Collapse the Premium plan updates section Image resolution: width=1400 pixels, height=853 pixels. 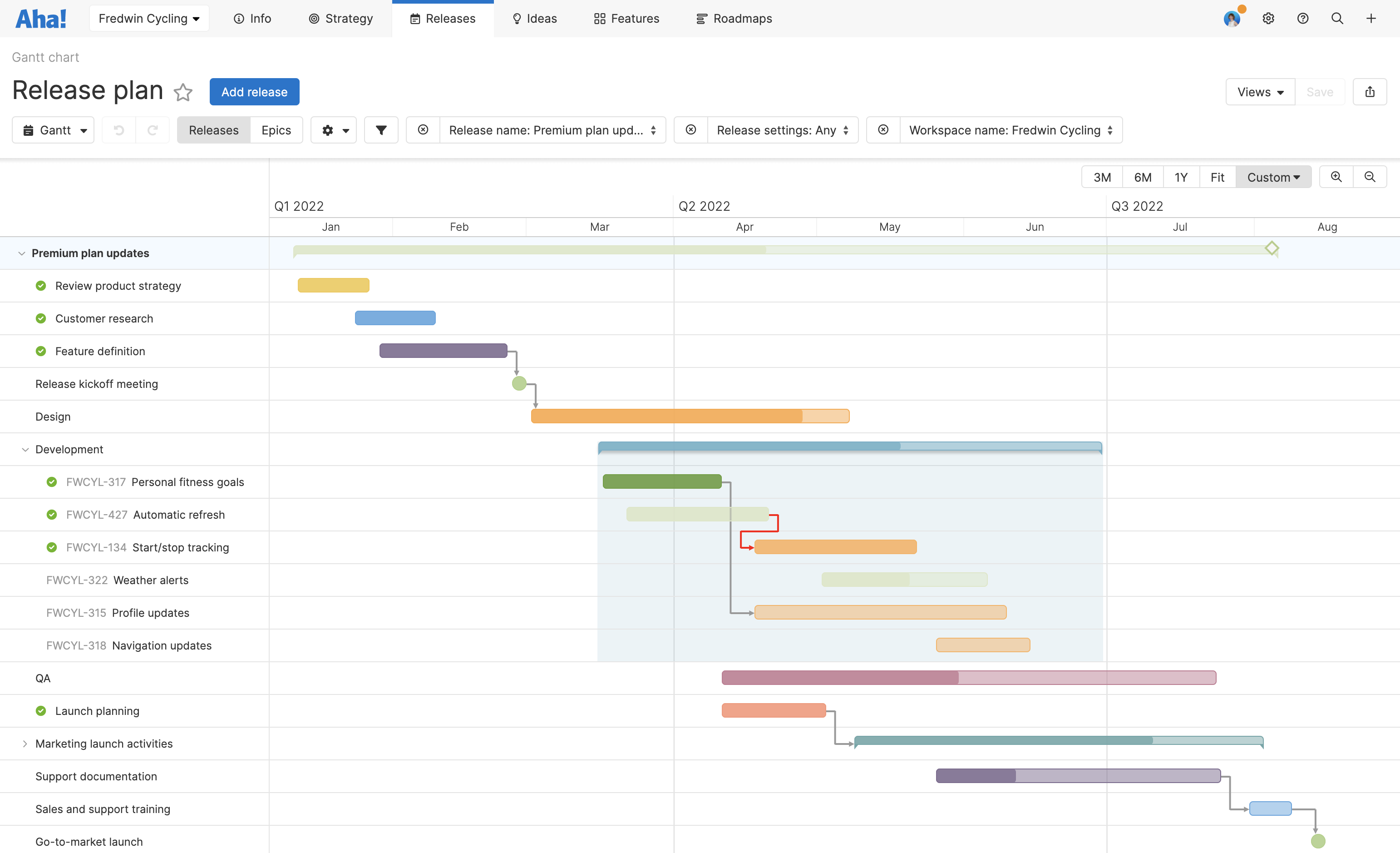point(22,253)
